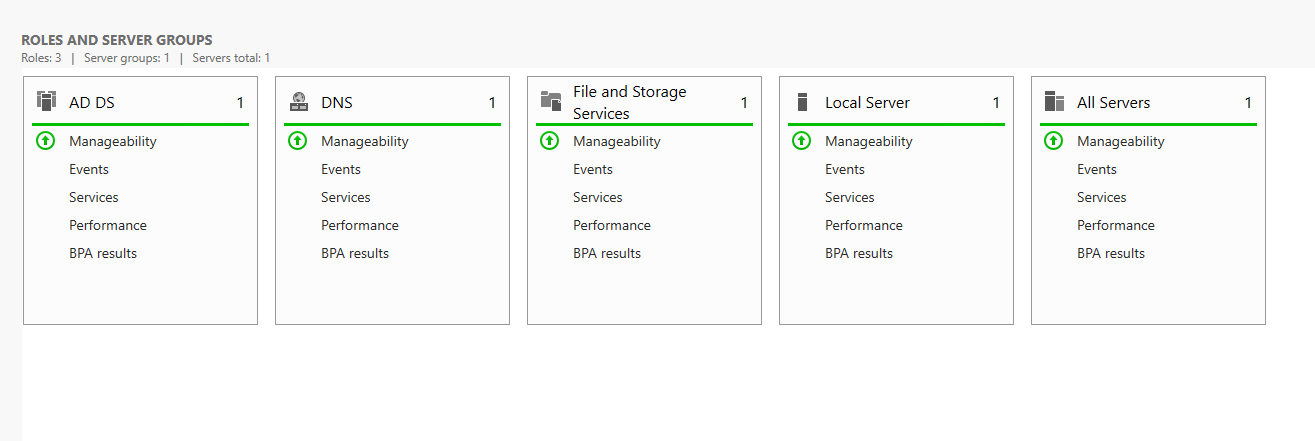1315x441 pixels.
Task: Open Performance under Local Server
Action: 864,225
